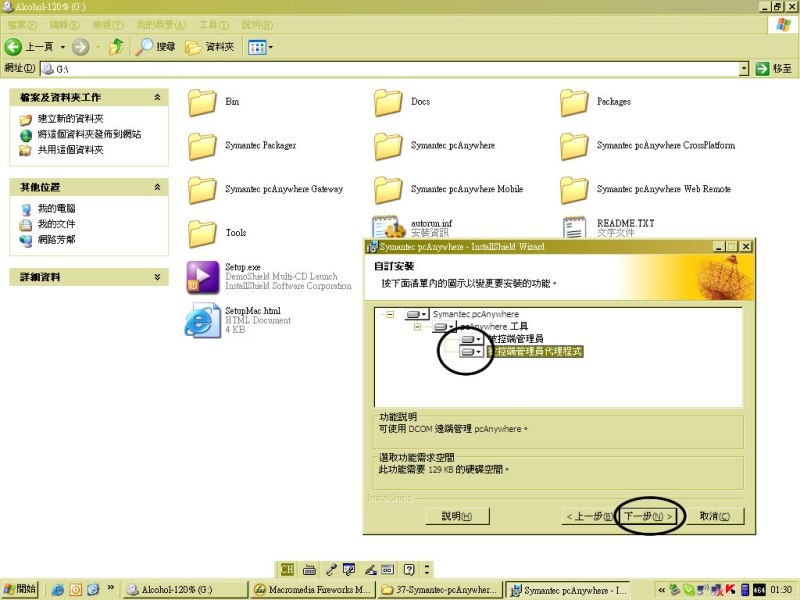This screenshot has width=800, height=600.
Task: Click the Go (移至) button
Action: [x=774, y=68]
